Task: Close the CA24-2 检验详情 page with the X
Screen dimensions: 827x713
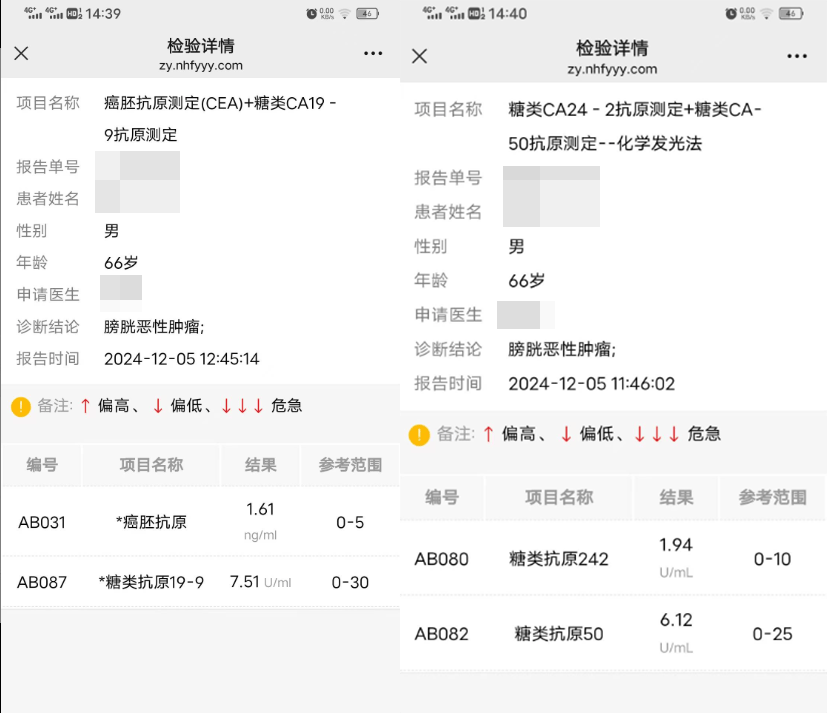Action: coord(419,55)
